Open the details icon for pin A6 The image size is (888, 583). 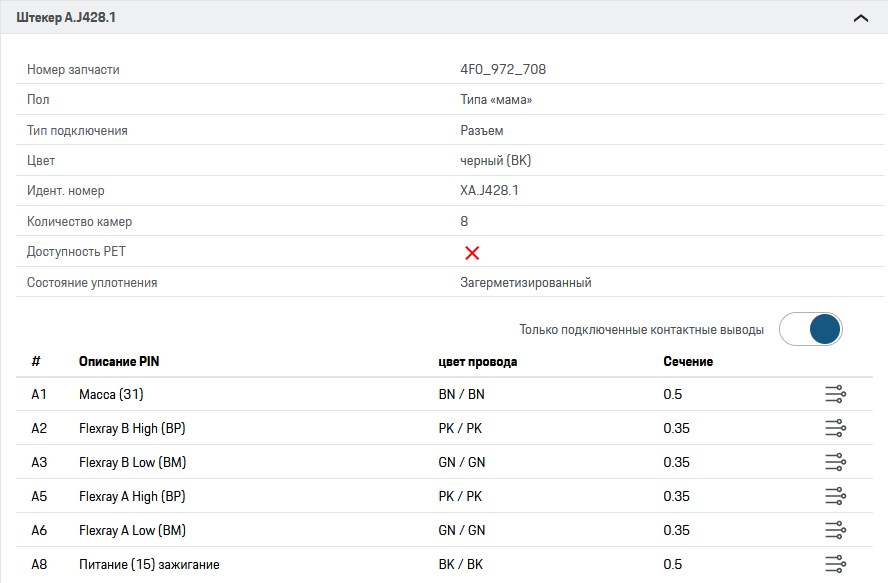coord(835,530)
